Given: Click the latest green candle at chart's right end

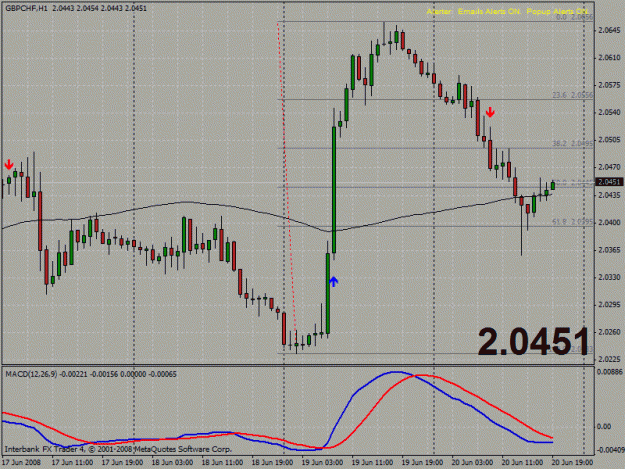Looking at the screenshot, I should pos(553,185).
